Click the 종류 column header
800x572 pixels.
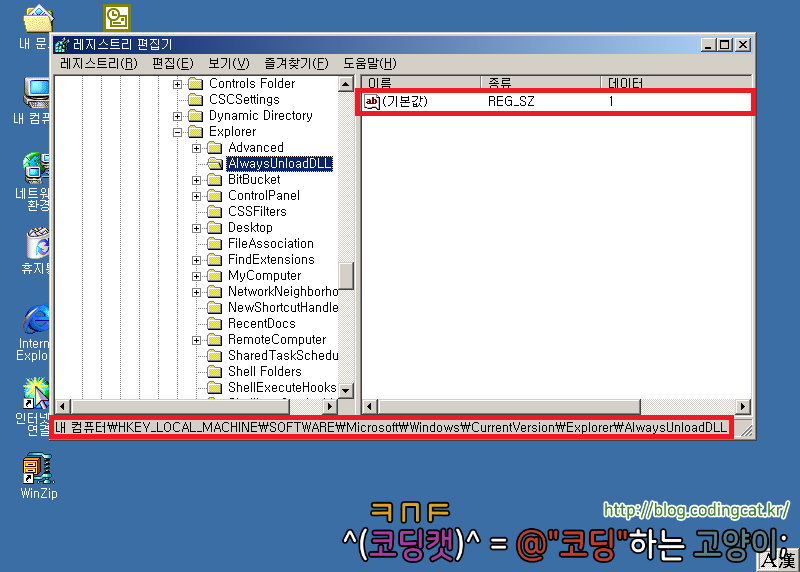click(540, 83)
